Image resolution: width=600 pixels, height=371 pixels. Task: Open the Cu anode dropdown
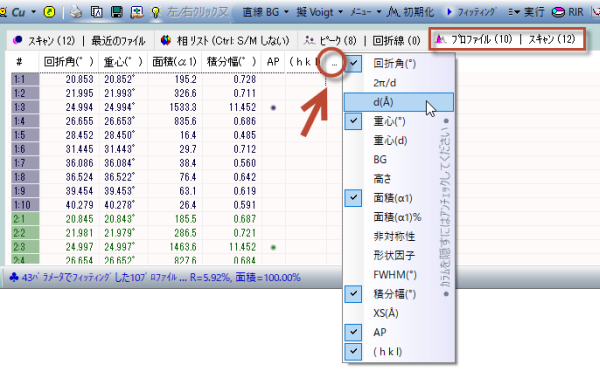34,12
